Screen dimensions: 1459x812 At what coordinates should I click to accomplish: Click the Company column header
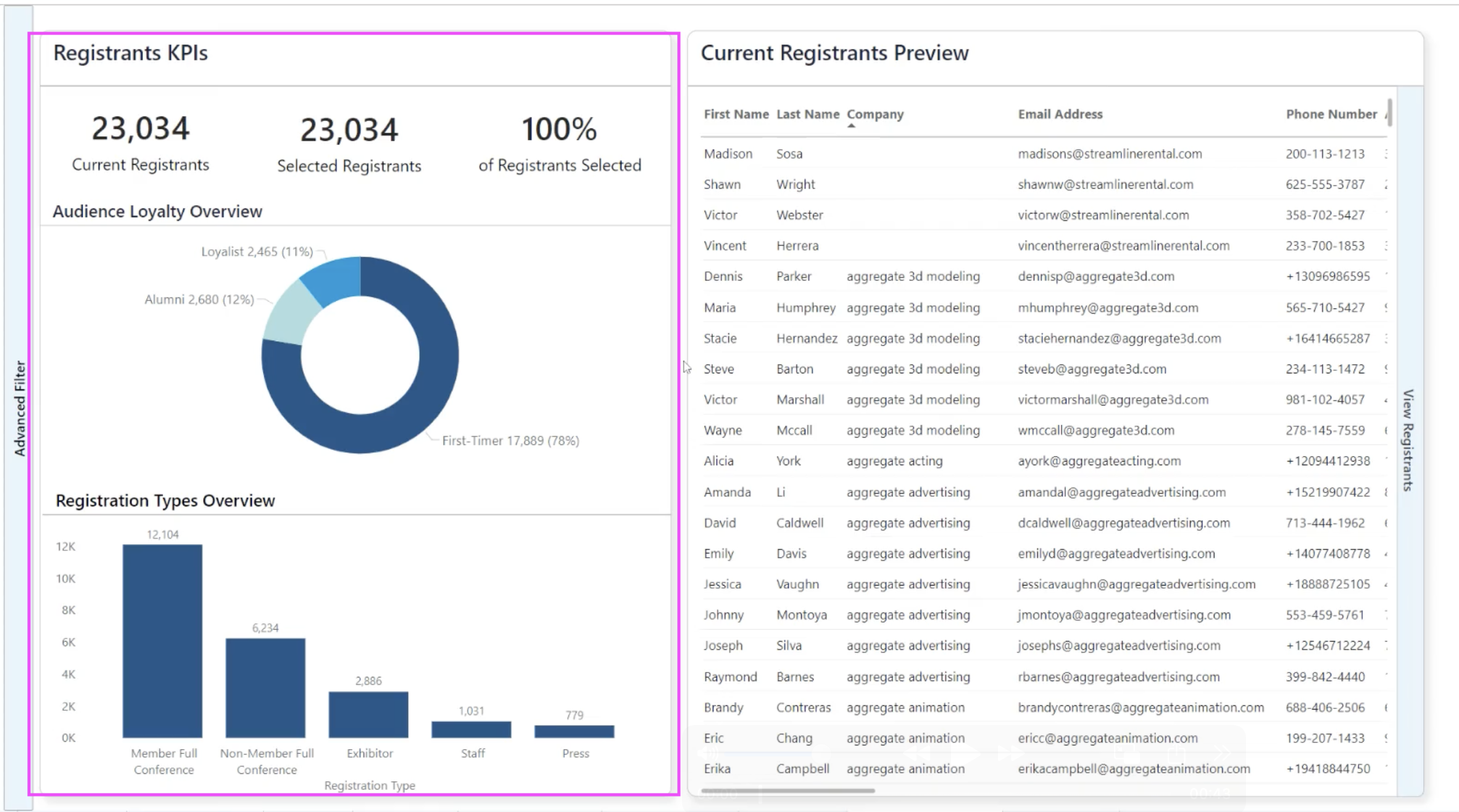875,114
